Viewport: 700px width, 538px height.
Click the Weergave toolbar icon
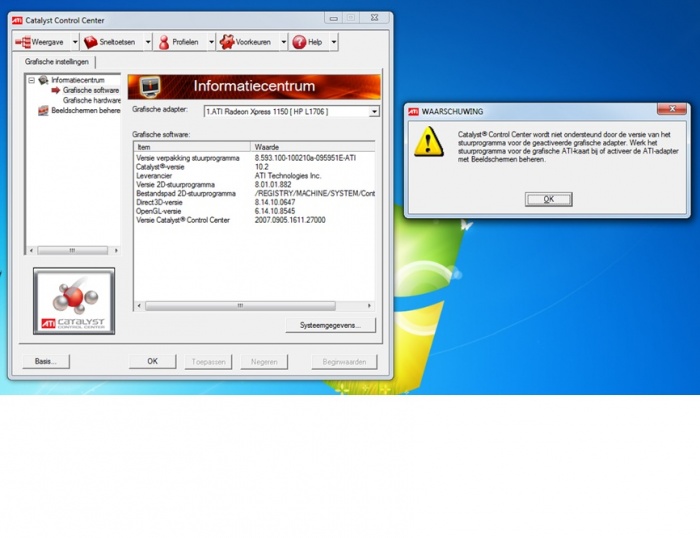[23, 42]
